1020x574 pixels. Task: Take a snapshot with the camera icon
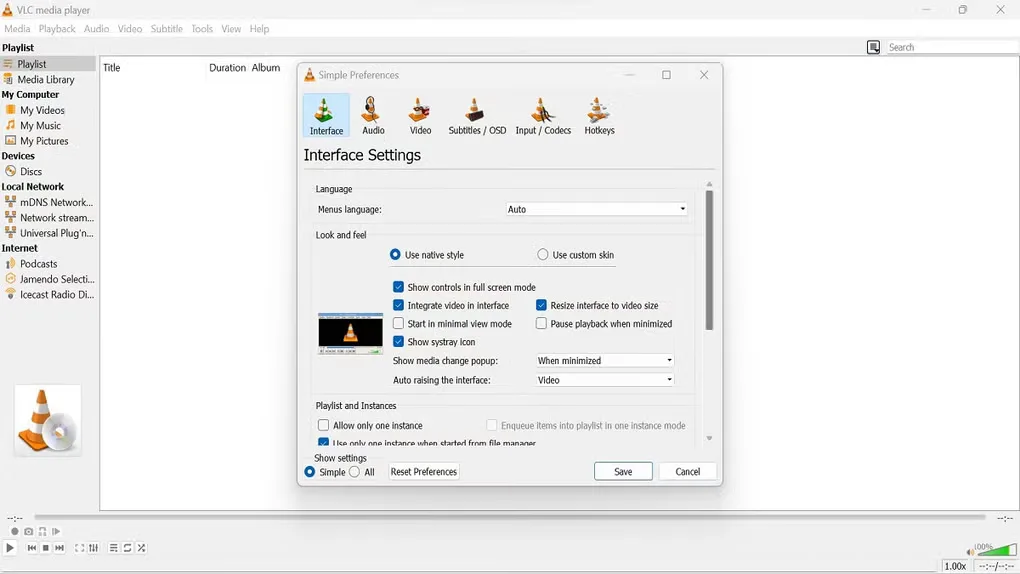29,532
